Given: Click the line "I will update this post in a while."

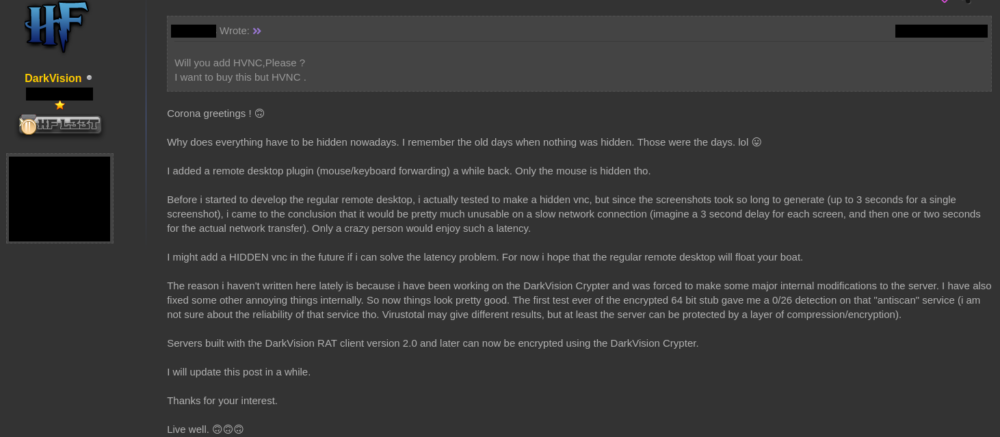Looking at the screenshot, I should [x=239, y=372].
